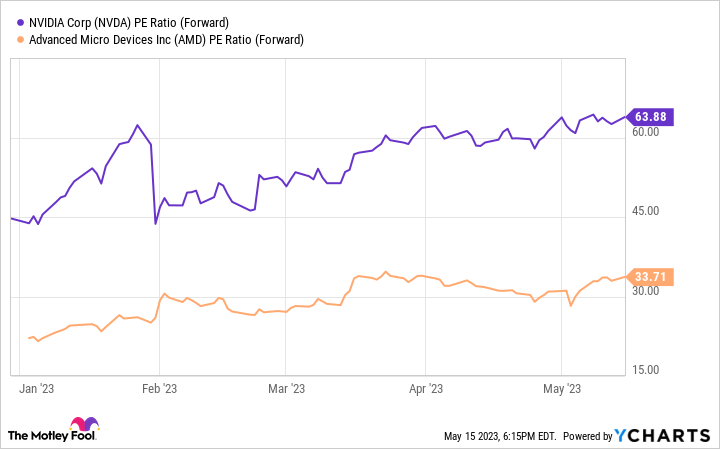
Task: Click the Apr '23 axis label
Action: pyautogui.click(x=427, y=387)
